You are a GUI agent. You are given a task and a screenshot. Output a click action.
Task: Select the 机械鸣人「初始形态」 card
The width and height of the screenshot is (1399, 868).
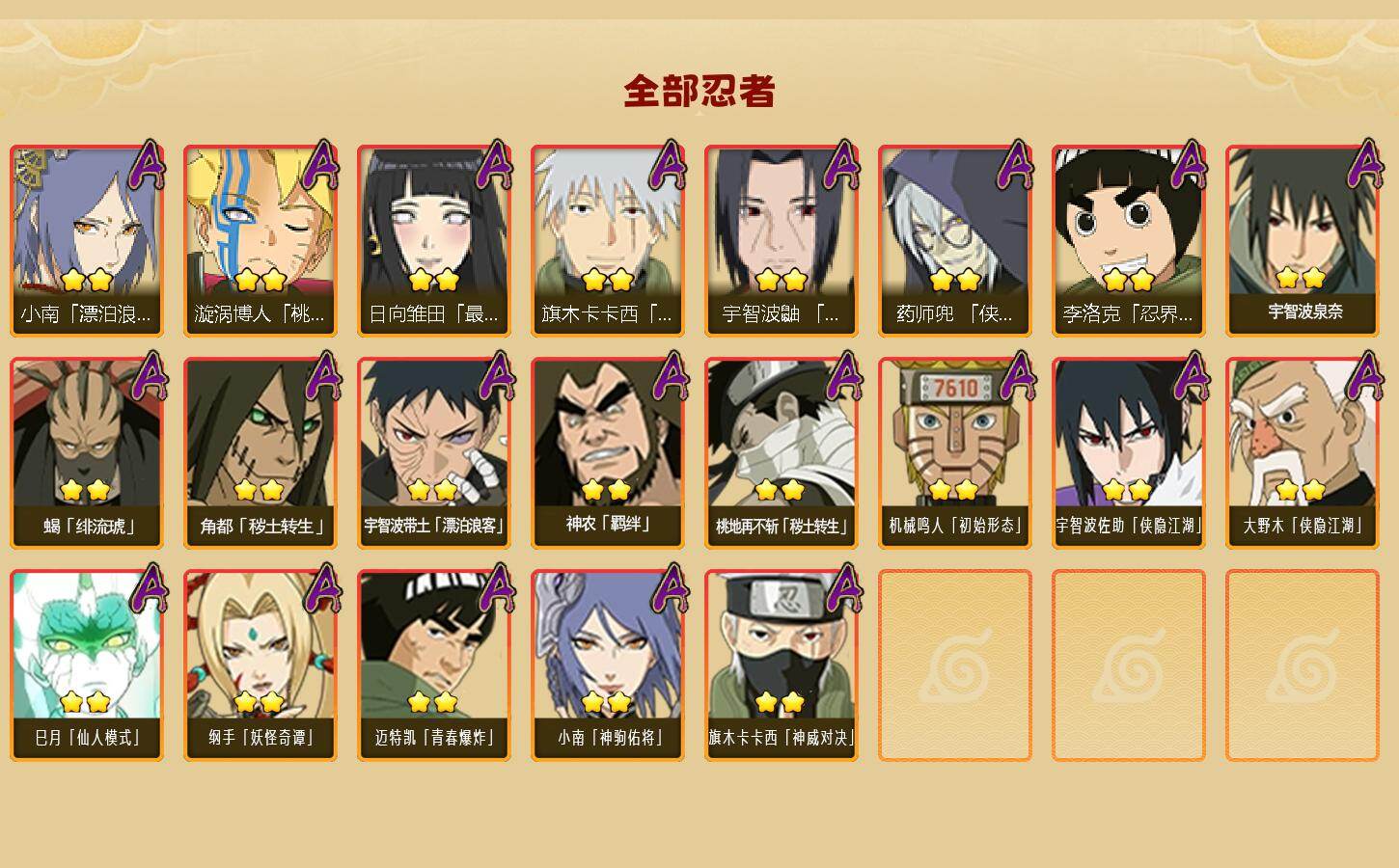click(955, 452)
